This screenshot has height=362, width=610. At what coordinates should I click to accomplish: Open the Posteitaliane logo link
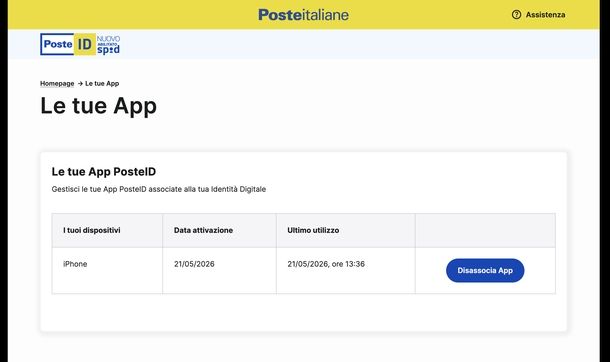[303, 15]
